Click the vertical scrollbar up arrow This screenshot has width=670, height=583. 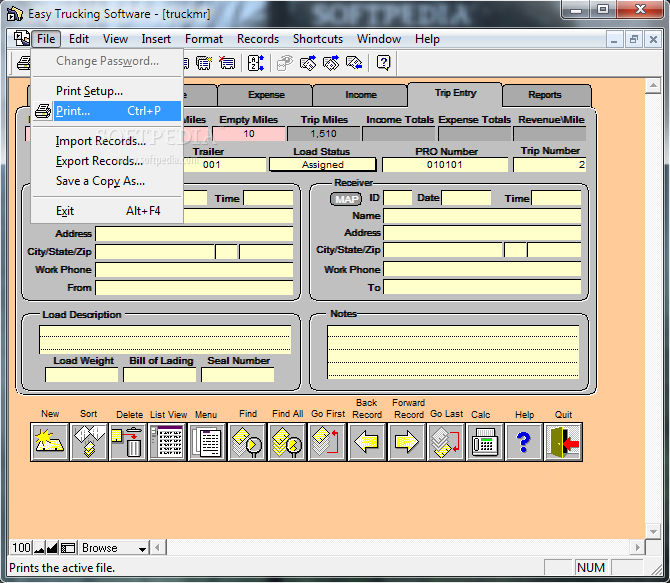[653, 86]
